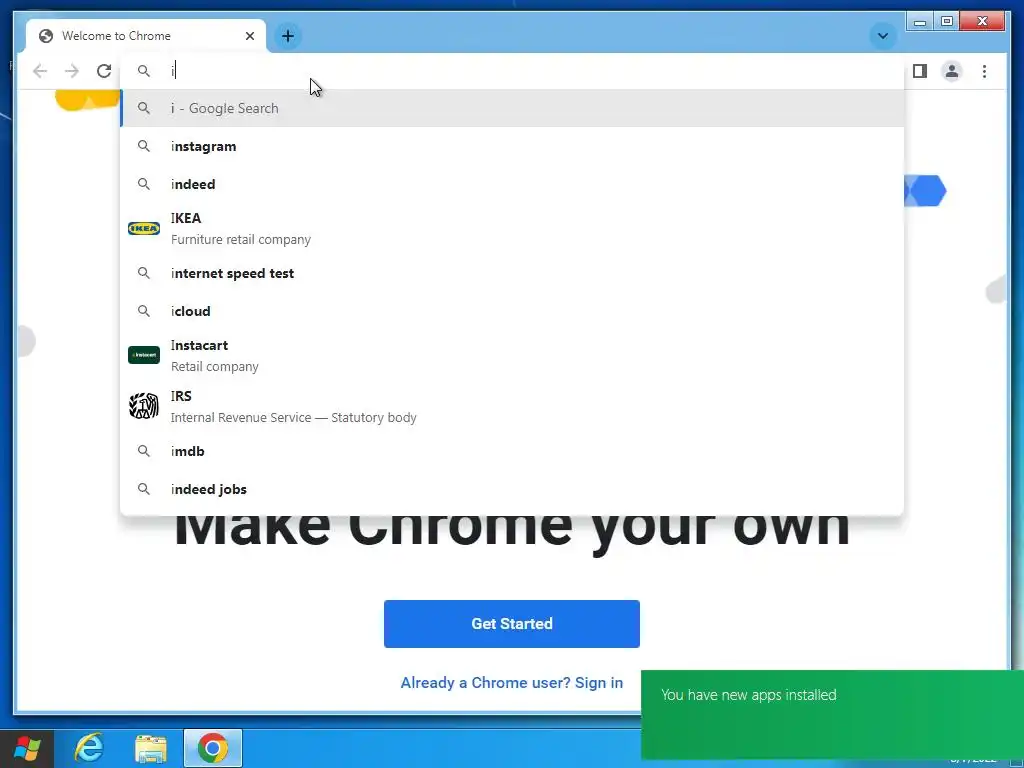Click the back navigation arrow
Image resolution: width=1024 pixels, height=768 pixels.
tap(40, 71)
